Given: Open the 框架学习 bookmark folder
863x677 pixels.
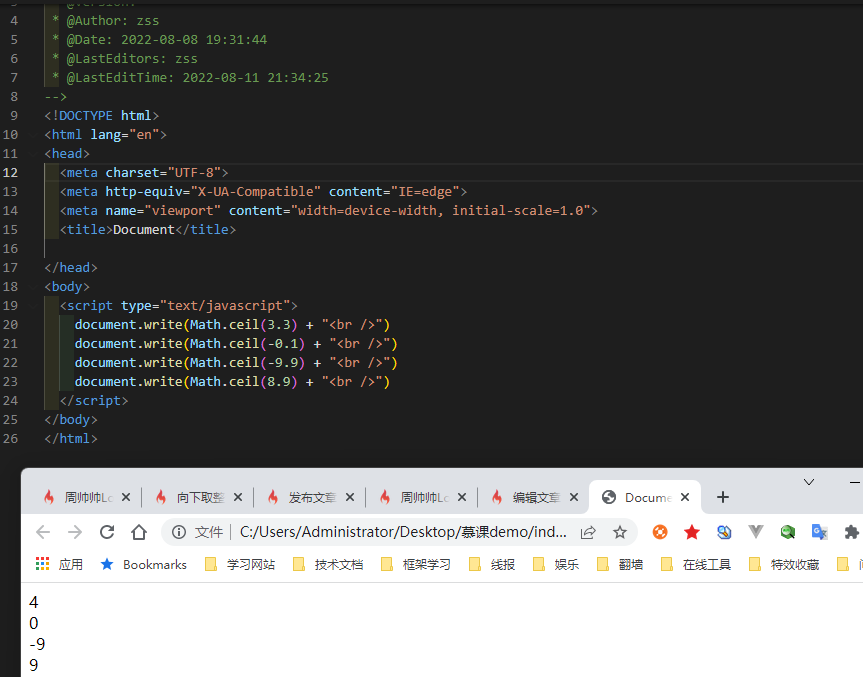Looking at the screenshot, I should click(x=416, y=564).
